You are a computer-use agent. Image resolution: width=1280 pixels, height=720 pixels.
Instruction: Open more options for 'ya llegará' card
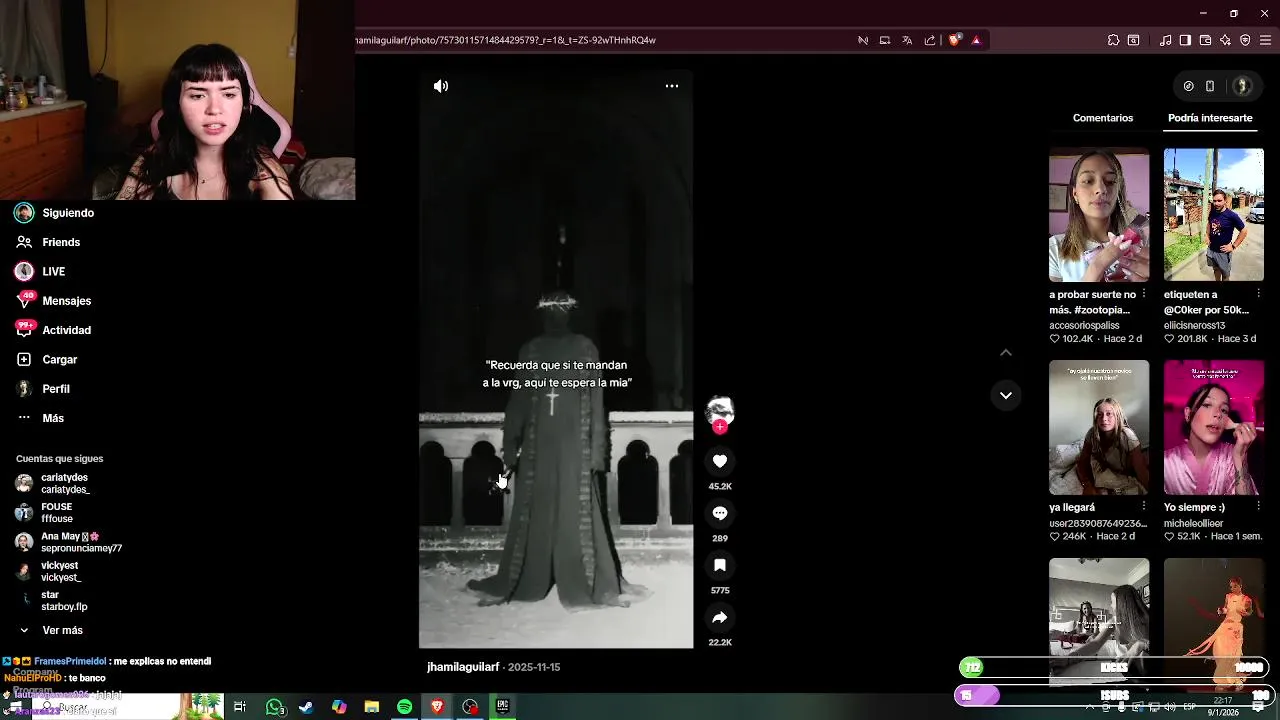(1144, 507)
